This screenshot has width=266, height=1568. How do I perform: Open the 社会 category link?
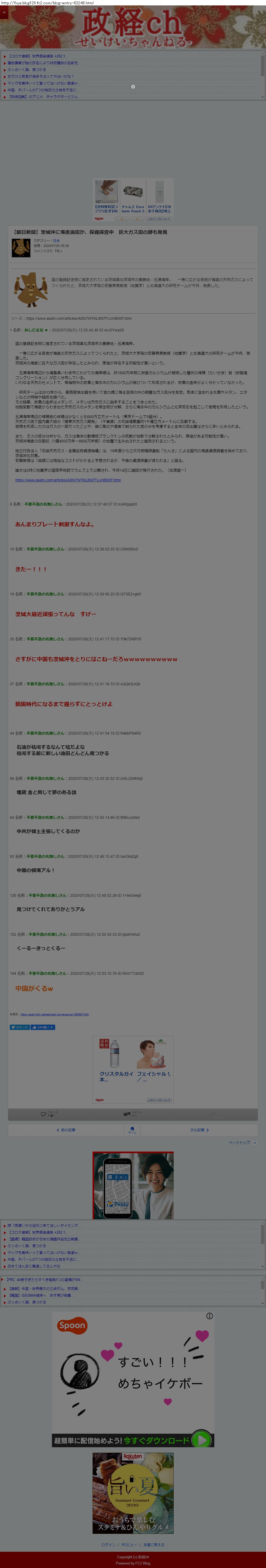click(x=56, y=240)
